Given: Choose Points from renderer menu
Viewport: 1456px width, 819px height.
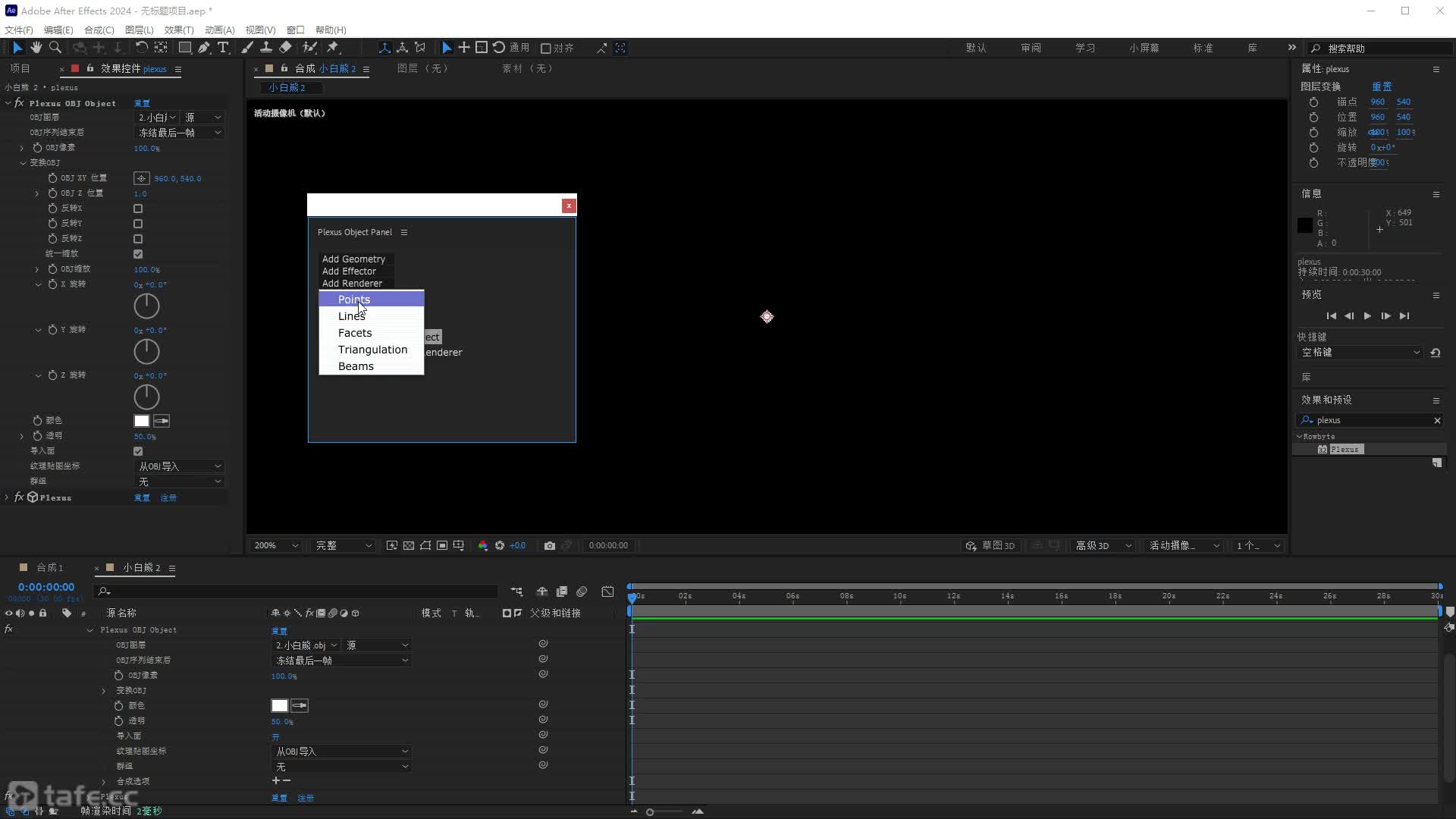Looking at the screenshot, I should pyautogui.click(x=371, y=300).
